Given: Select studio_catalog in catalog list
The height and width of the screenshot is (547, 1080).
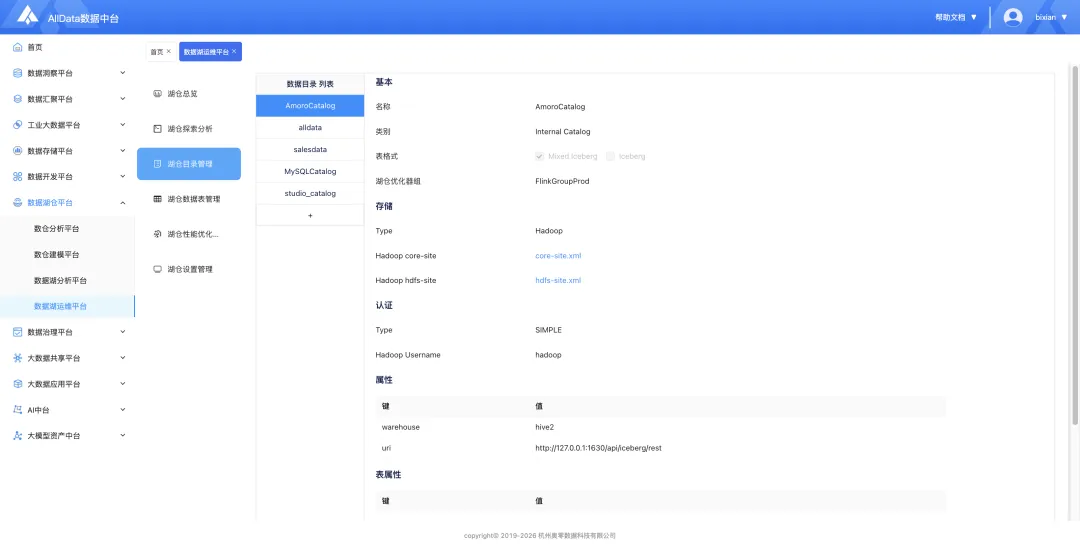Looking at the screenshot, I should tap(310, 194).
